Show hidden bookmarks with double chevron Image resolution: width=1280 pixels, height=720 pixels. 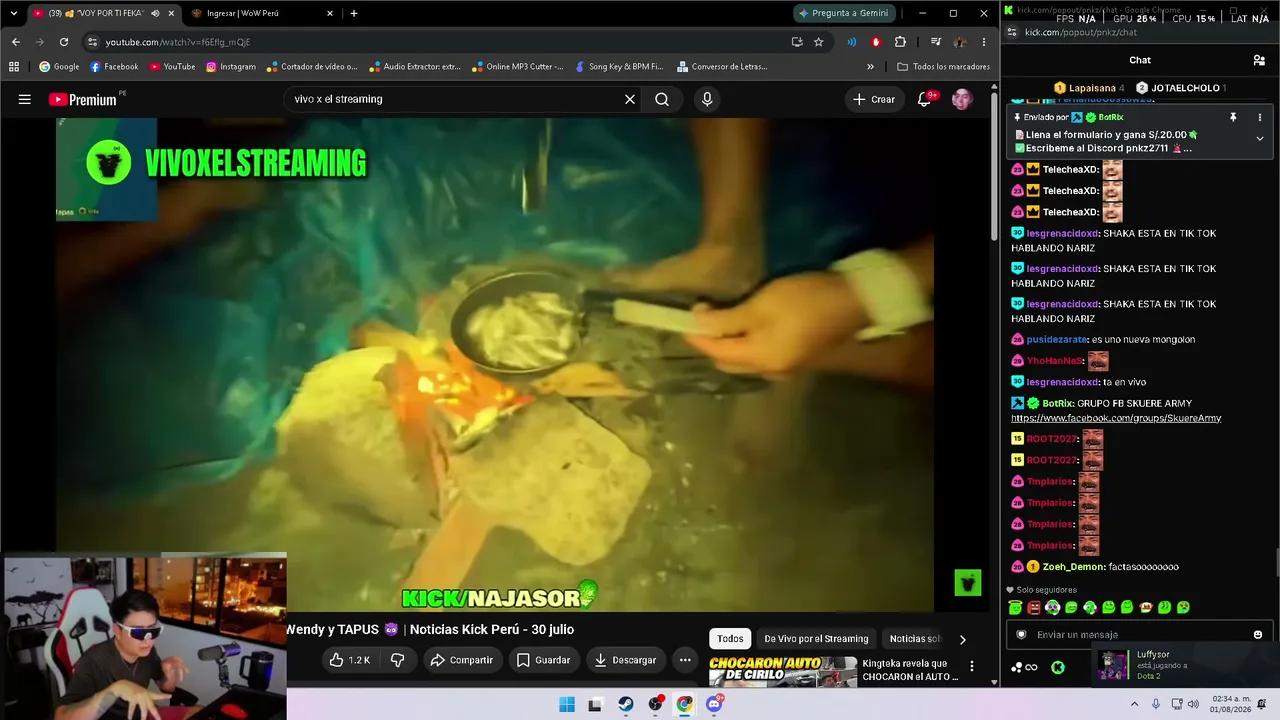click(870, 67)
